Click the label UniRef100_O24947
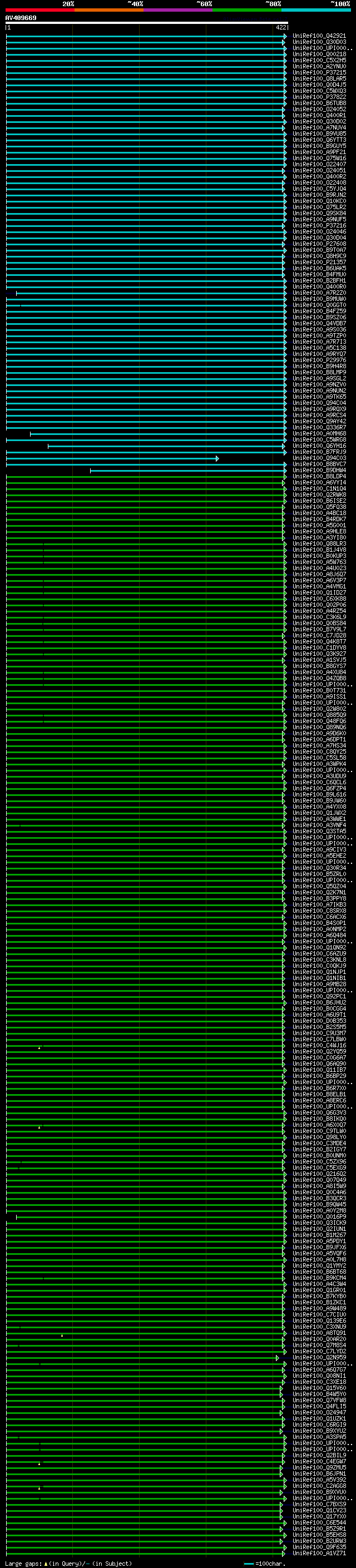The width and height of the screenshot is (356, 1568). coord(319,1413)
